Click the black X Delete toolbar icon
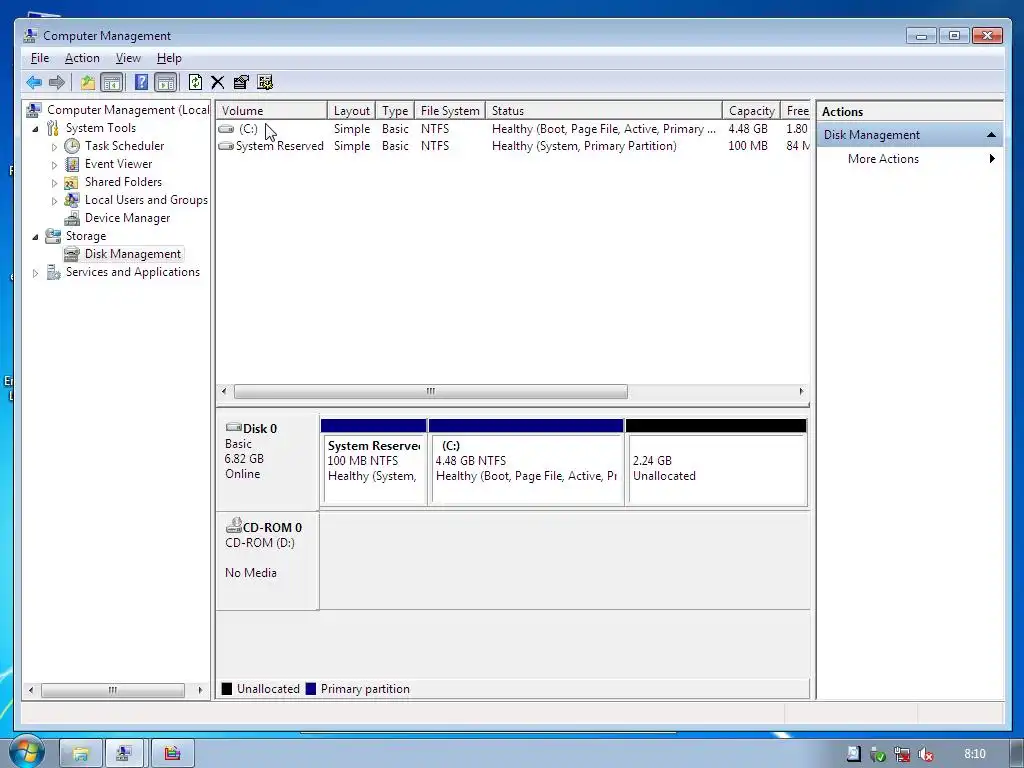 point(217,82)
